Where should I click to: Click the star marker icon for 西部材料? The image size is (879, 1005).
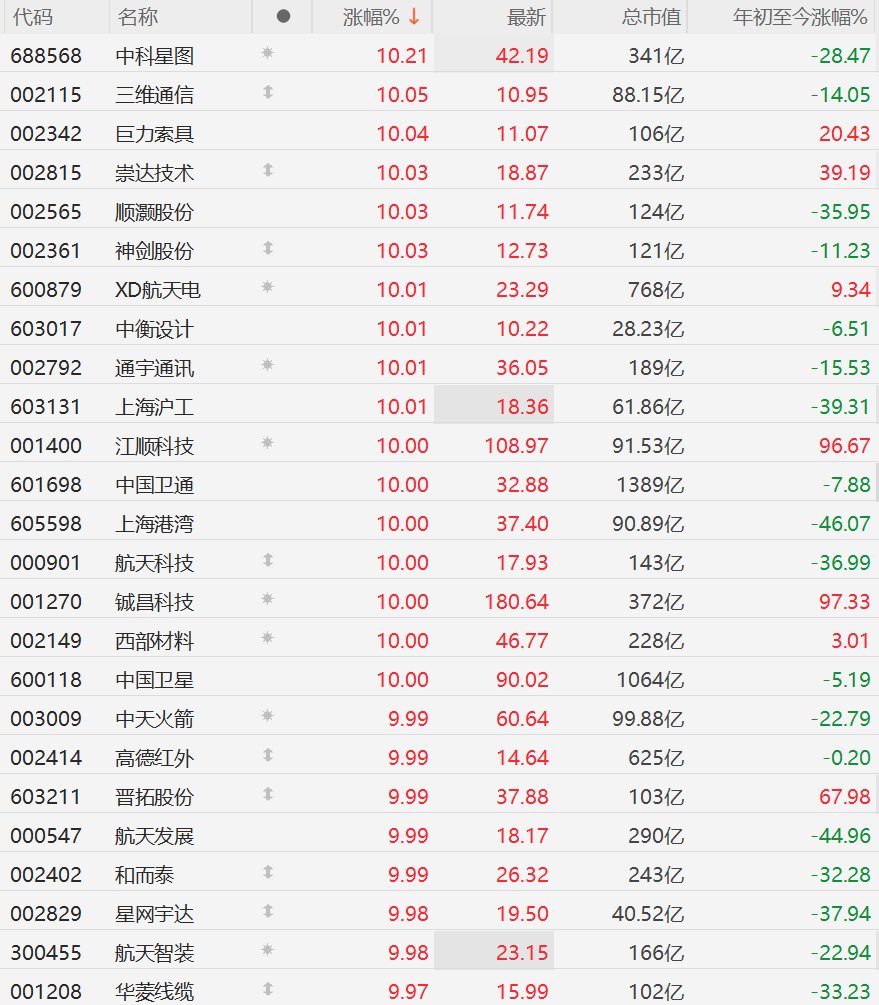(x=268, y=638)
